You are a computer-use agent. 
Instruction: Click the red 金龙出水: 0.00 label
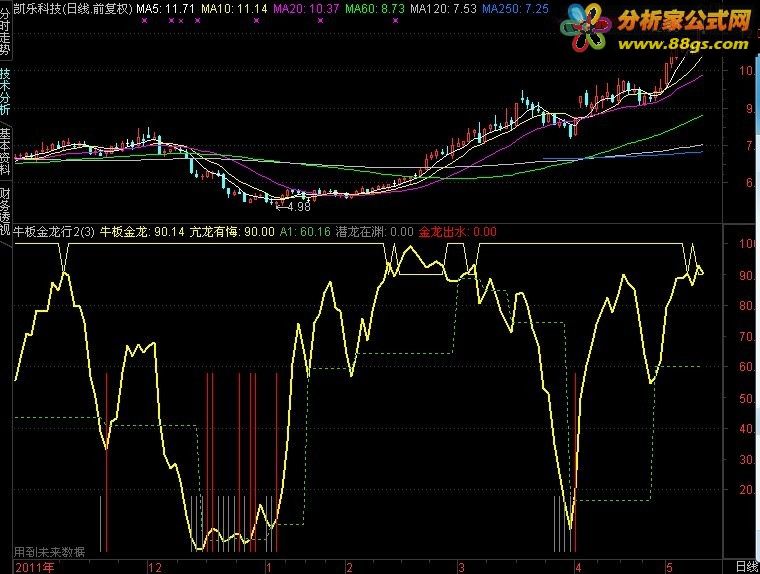point(458,232)
